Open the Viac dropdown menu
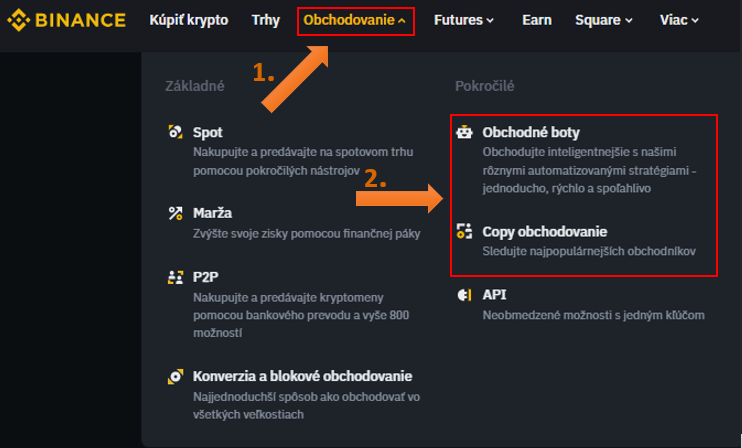742x448 pixels. (x=679, y=20)
